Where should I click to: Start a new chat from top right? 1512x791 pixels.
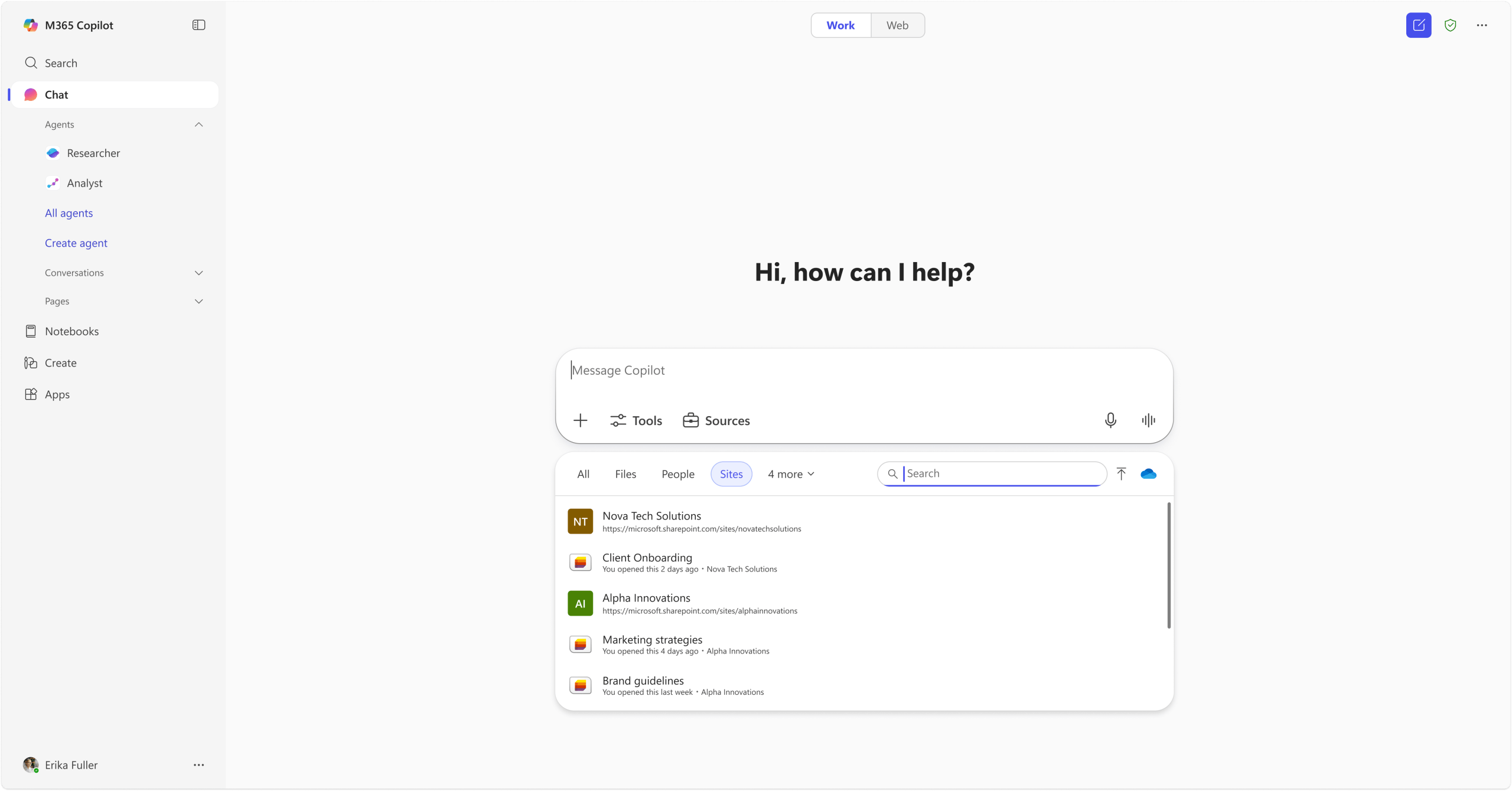pyautogui.click(x=1418, y=25)
